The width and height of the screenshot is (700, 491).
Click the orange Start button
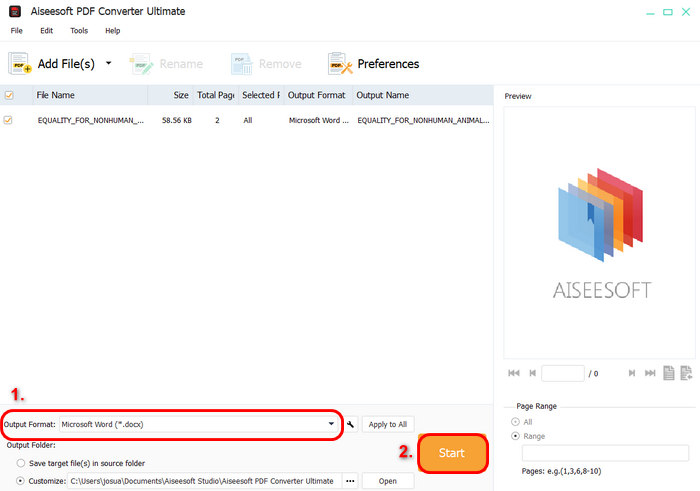click(452, 453)
